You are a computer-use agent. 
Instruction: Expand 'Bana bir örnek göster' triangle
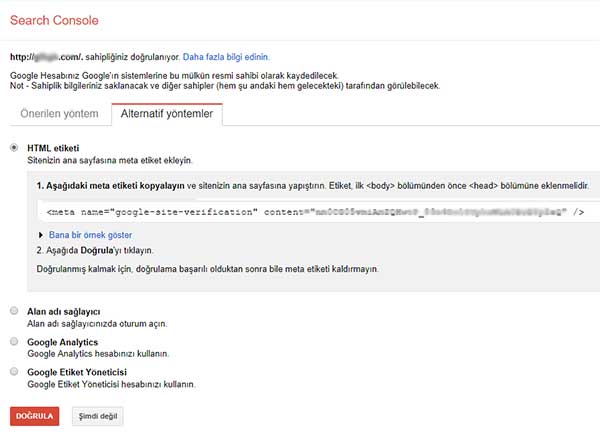(41, 235)
